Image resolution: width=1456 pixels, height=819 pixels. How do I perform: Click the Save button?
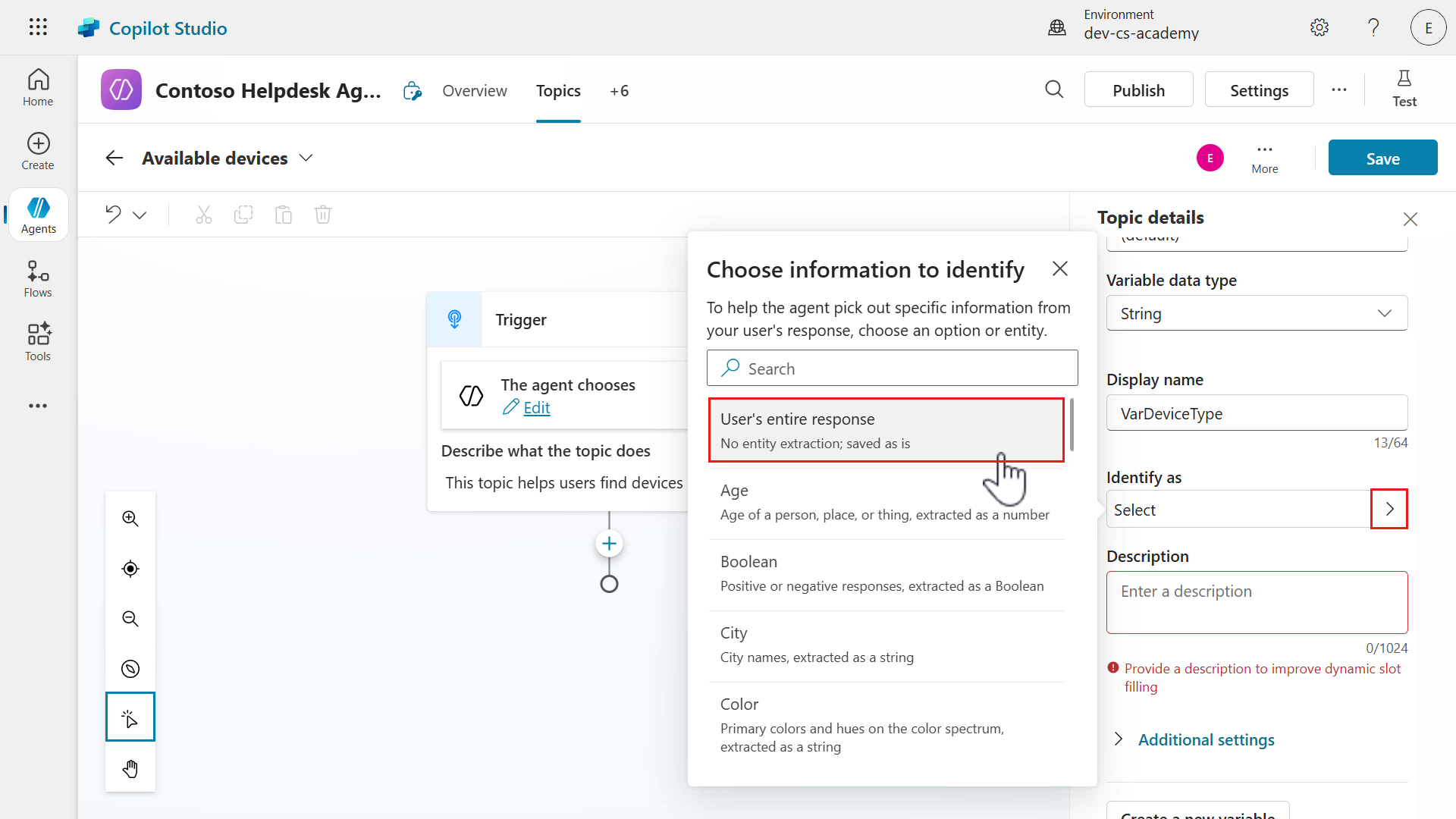coord(1382,158)
